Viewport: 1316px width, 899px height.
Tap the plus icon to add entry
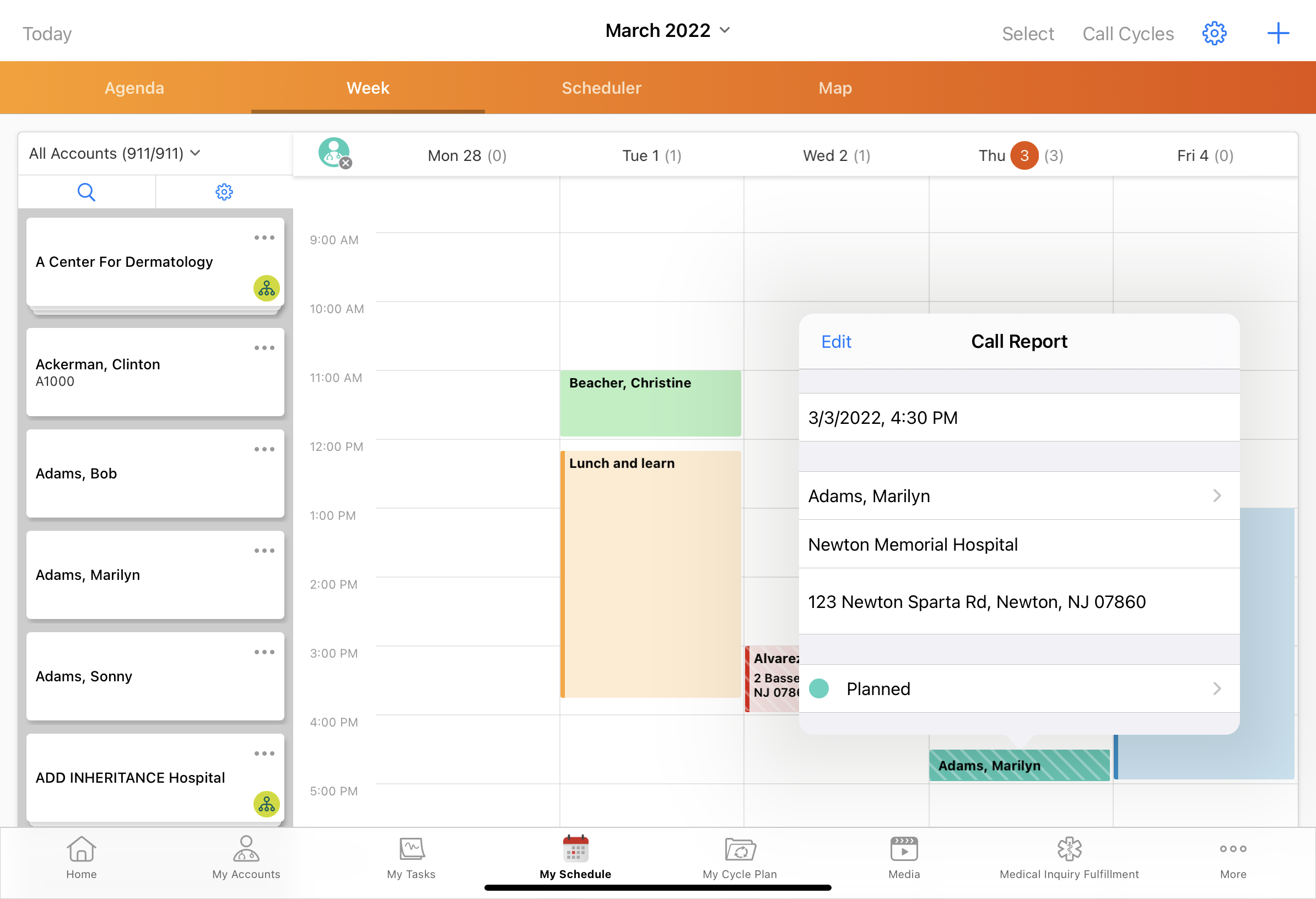pyautogui.click(x=1277, y=34)
